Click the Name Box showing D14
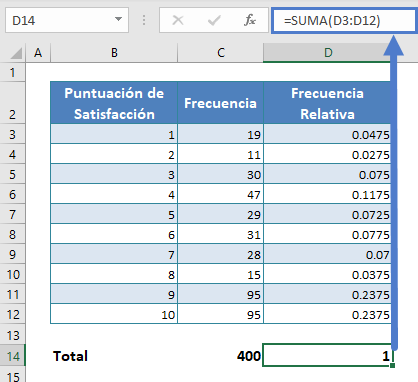Viewport: 418px width, 382px height. [67, 21]
